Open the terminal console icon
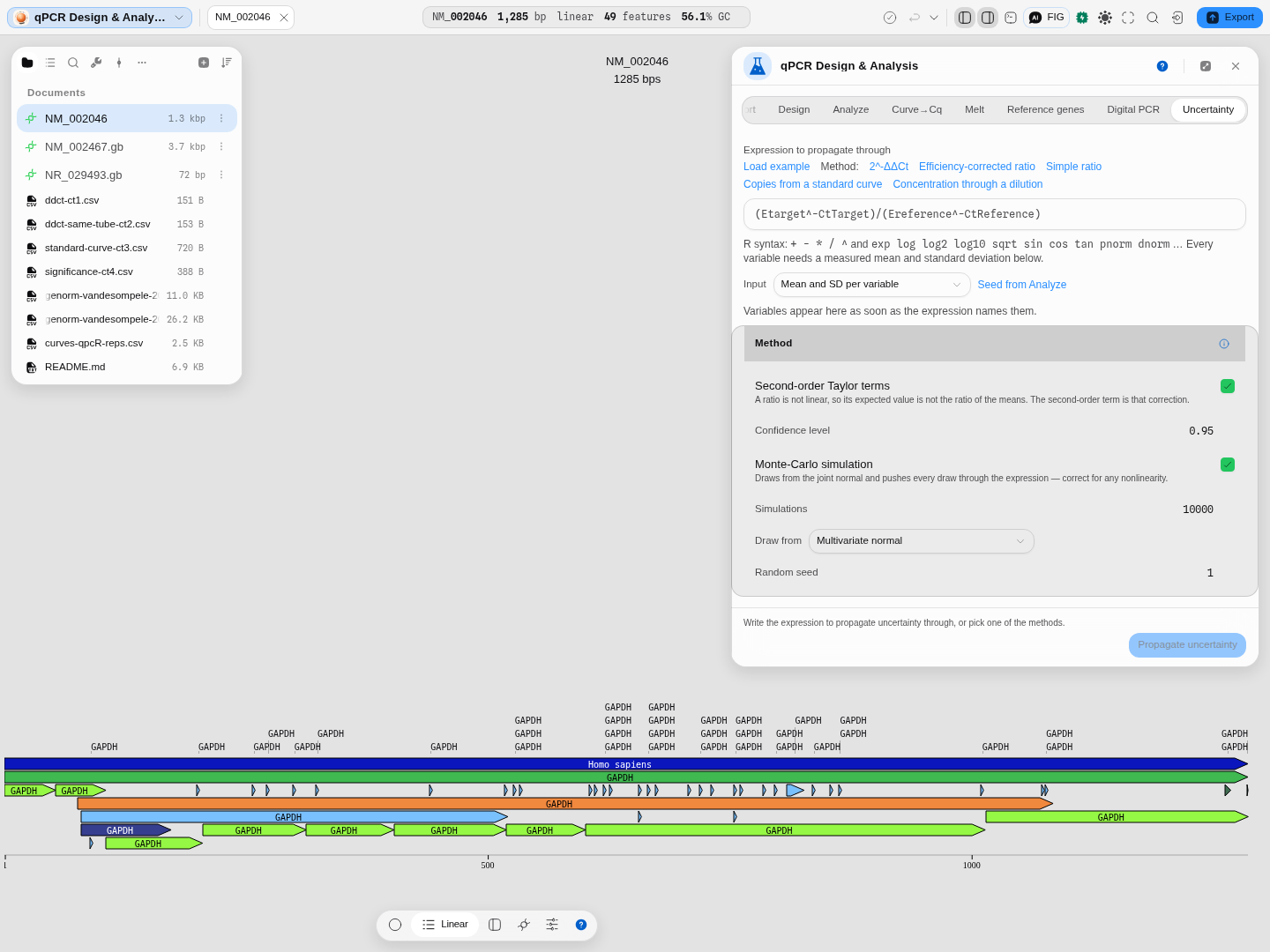The width and height of the screenshot is (1270, 952). coord(1011,18)
